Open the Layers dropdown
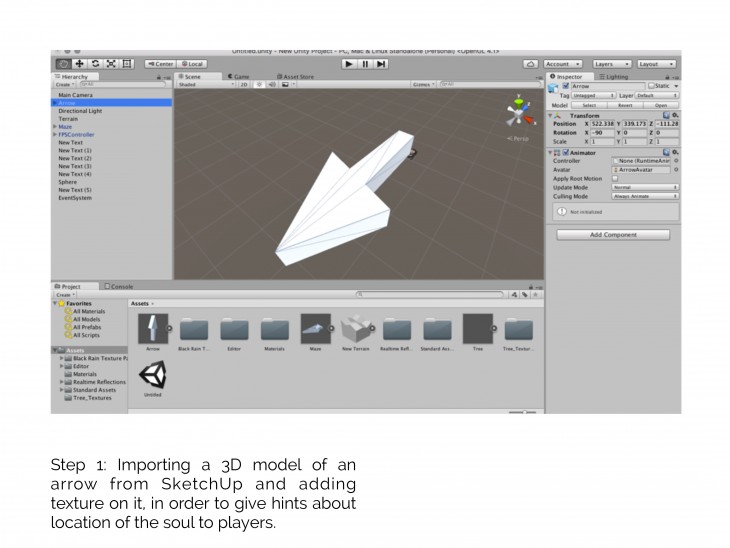Screen dimensions: 730x548 (x=611, y=64)
